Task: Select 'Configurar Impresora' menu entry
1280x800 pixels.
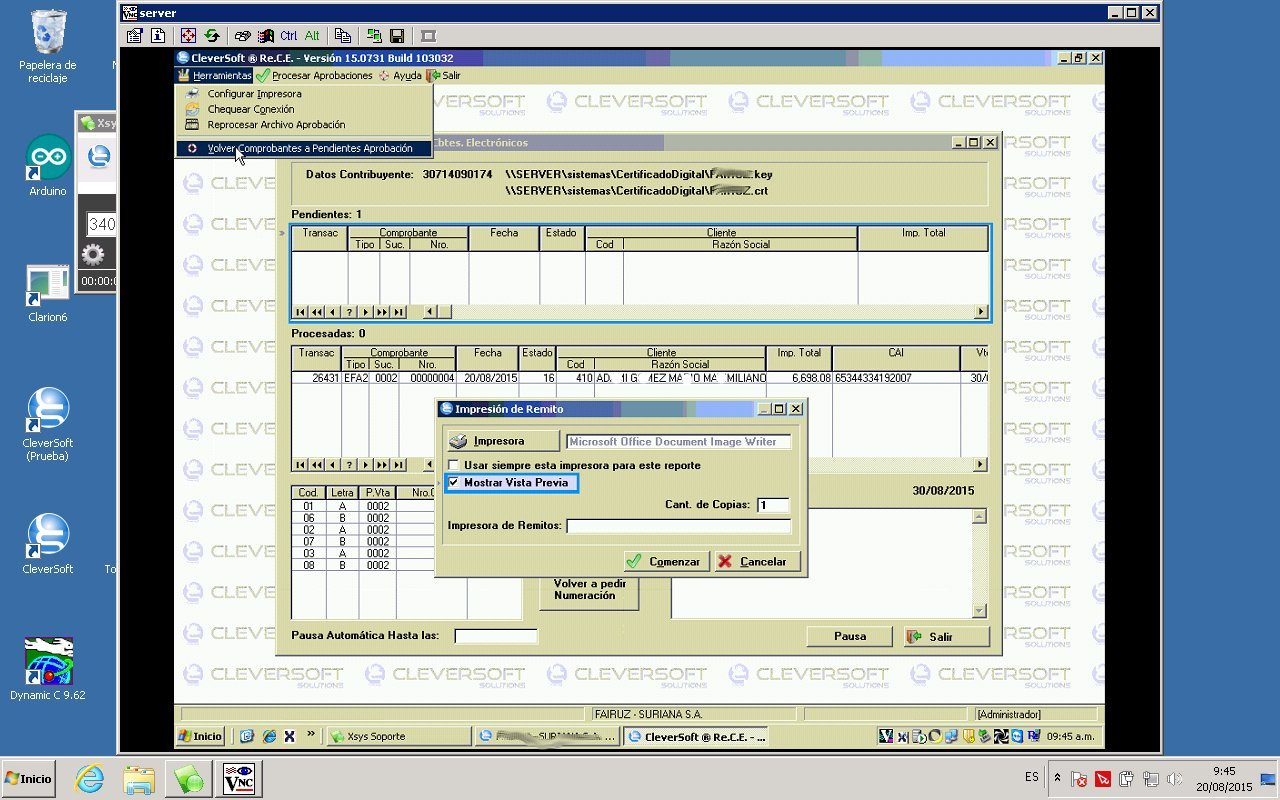Action: [254, 94]
